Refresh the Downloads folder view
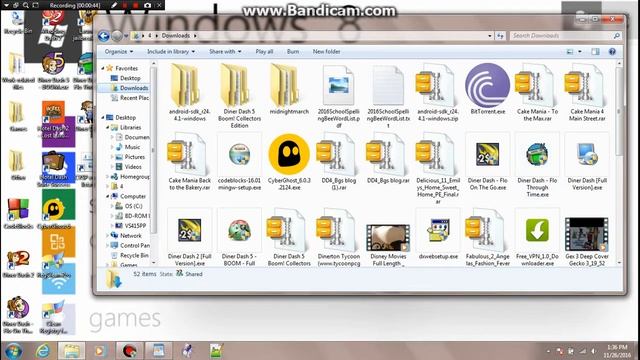Image resolution: width=640 pixels, height=360 pixels. [x=500, y=36]
